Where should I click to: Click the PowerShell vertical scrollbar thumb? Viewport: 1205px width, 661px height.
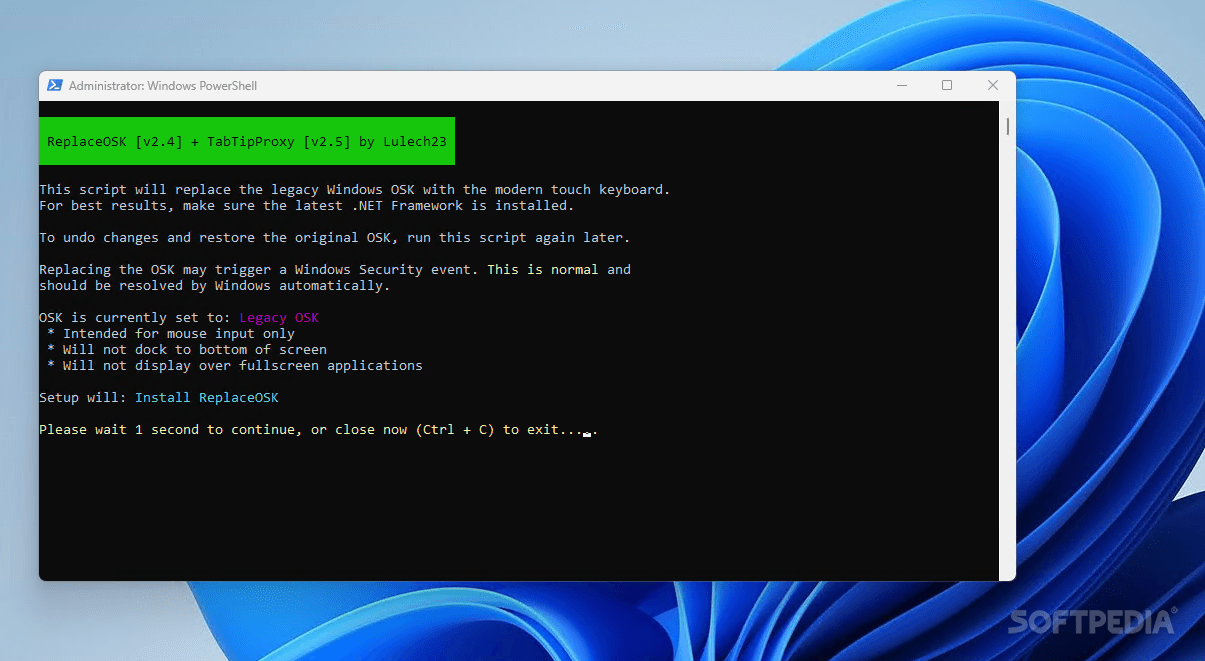click(1008, 126)
